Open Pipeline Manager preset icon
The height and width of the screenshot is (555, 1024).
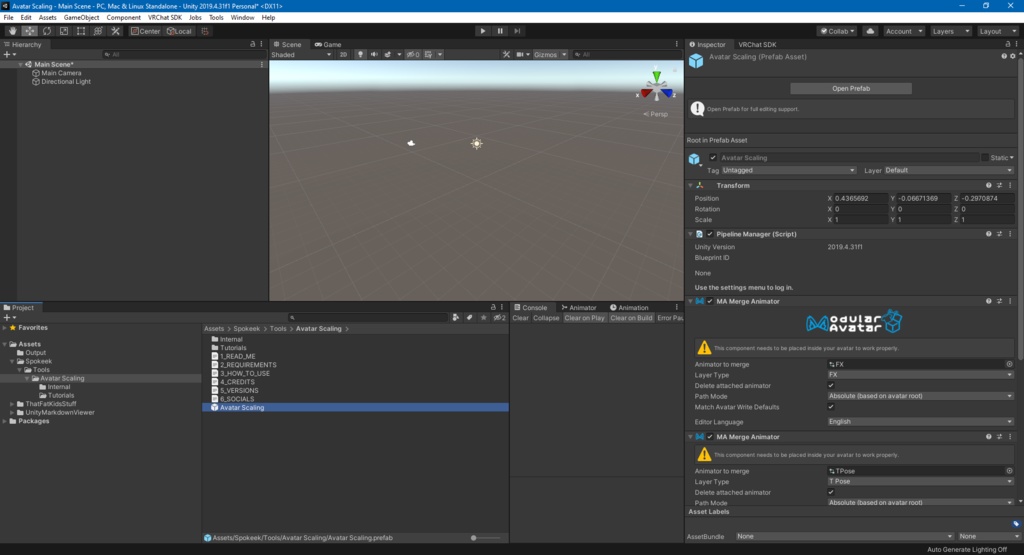(x=999, y=234)
